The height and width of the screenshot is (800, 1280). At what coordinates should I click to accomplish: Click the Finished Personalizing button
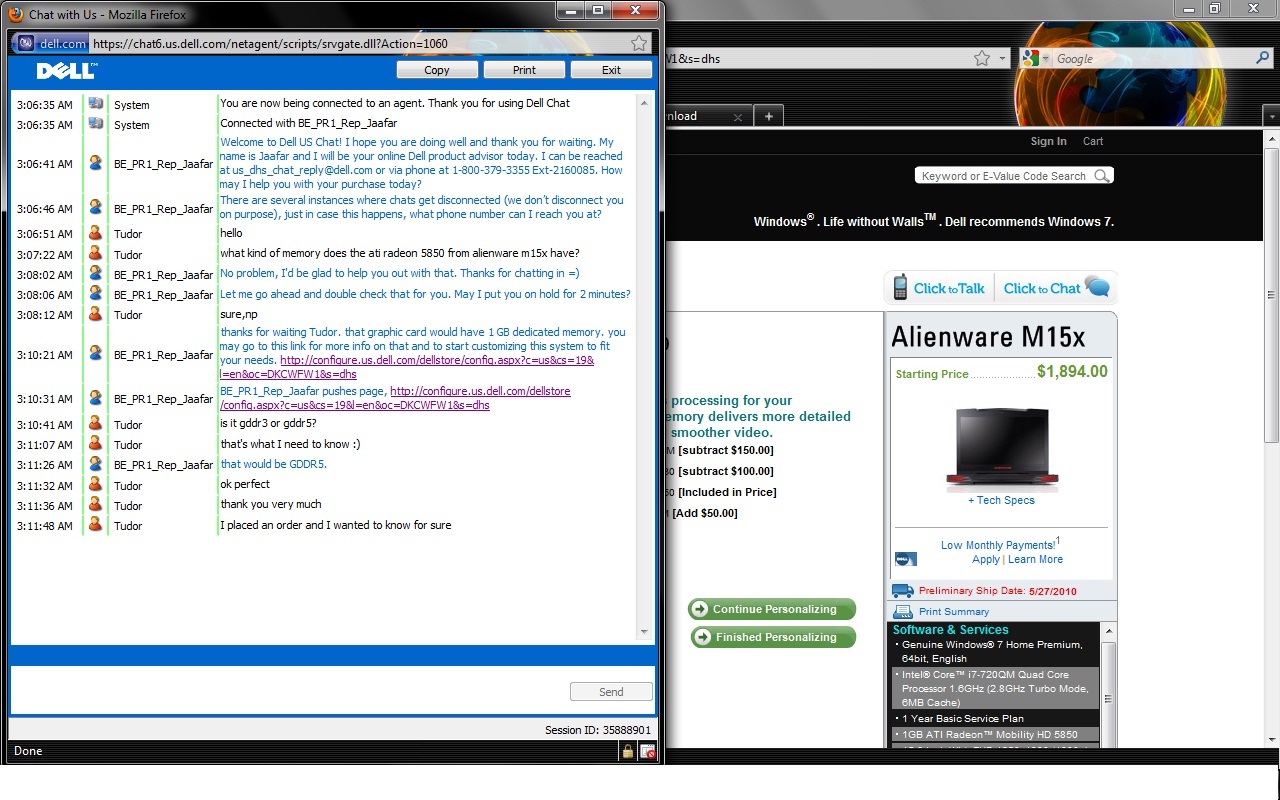773,637
